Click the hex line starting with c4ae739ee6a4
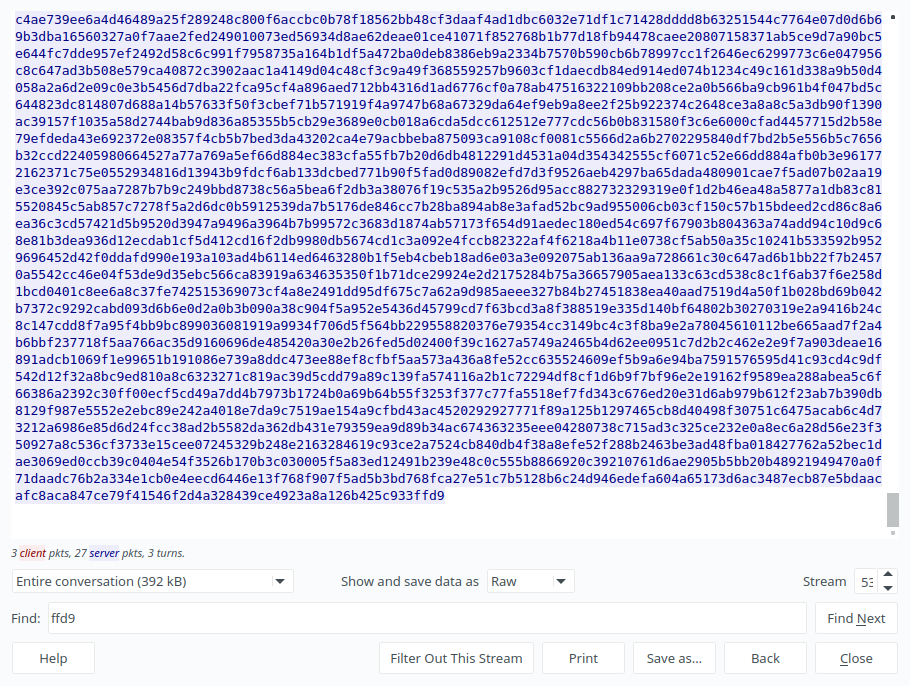 449,20
